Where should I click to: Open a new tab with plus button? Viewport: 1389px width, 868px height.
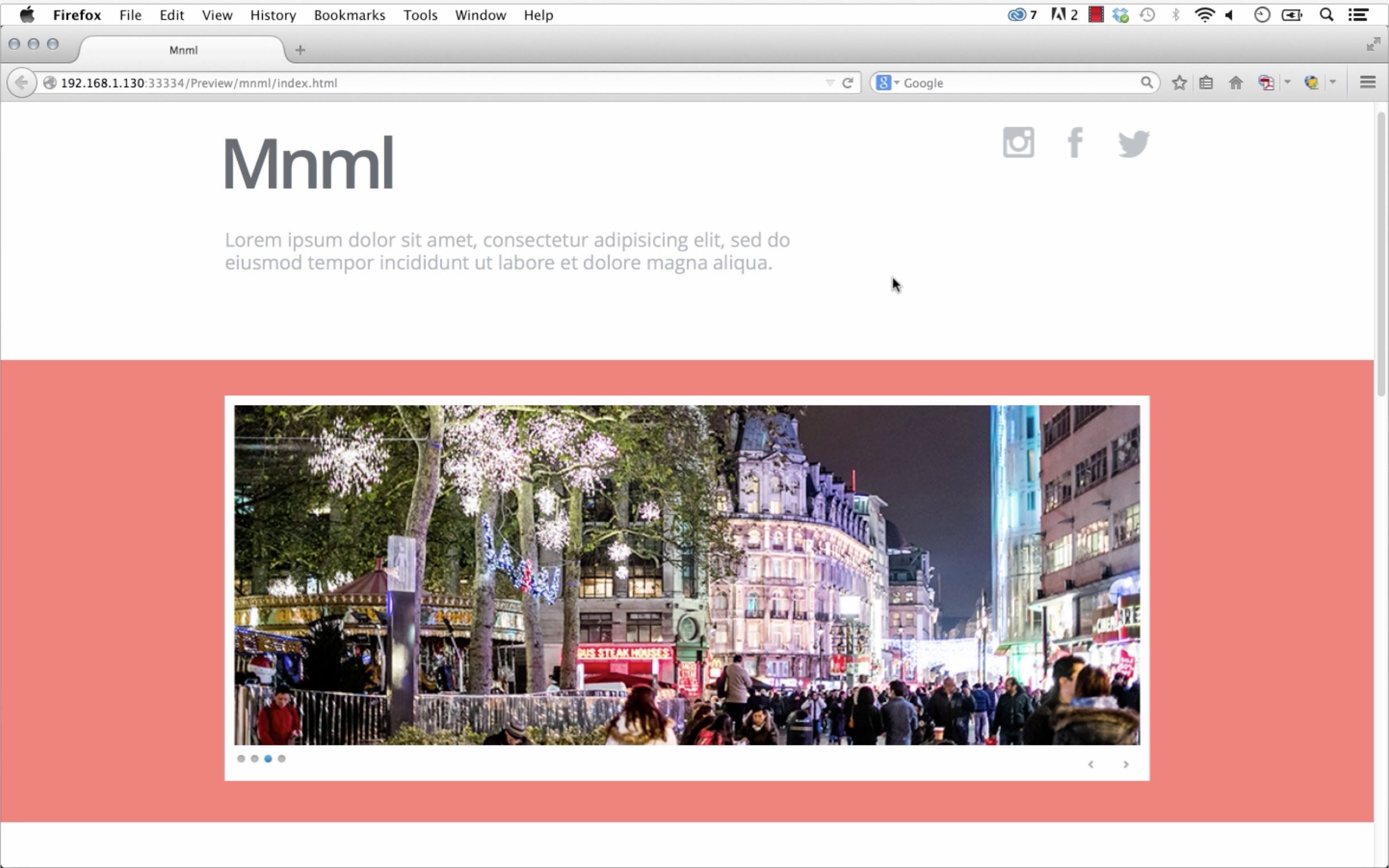[x=300, y=51]
